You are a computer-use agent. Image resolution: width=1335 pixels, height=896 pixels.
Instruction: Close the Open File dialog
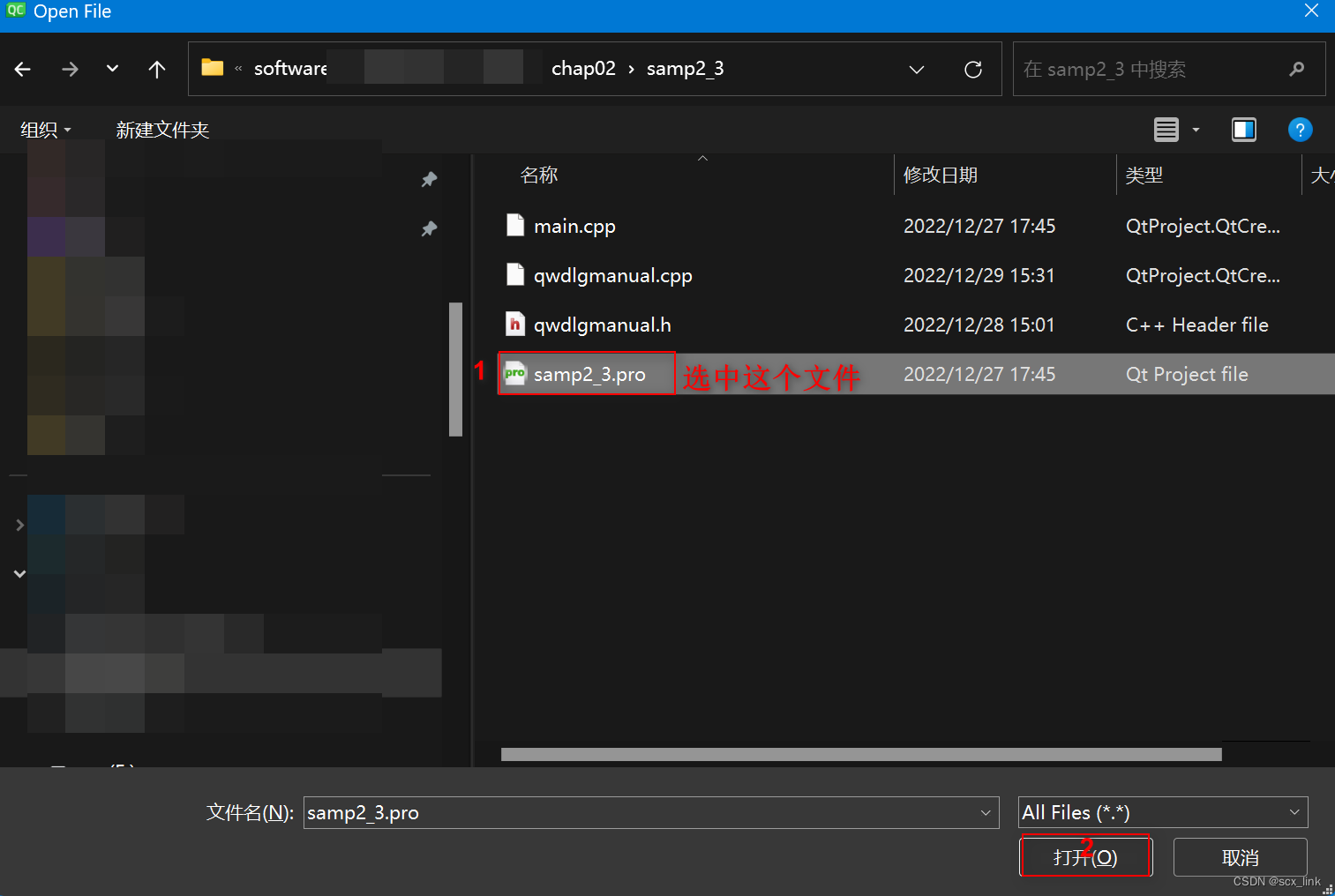coord(1311,11)
